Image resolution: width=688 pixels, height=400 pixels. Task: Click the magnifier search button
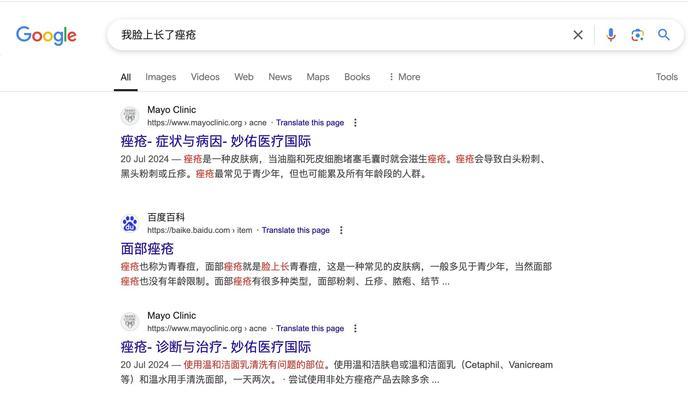[x=664, y=35]
